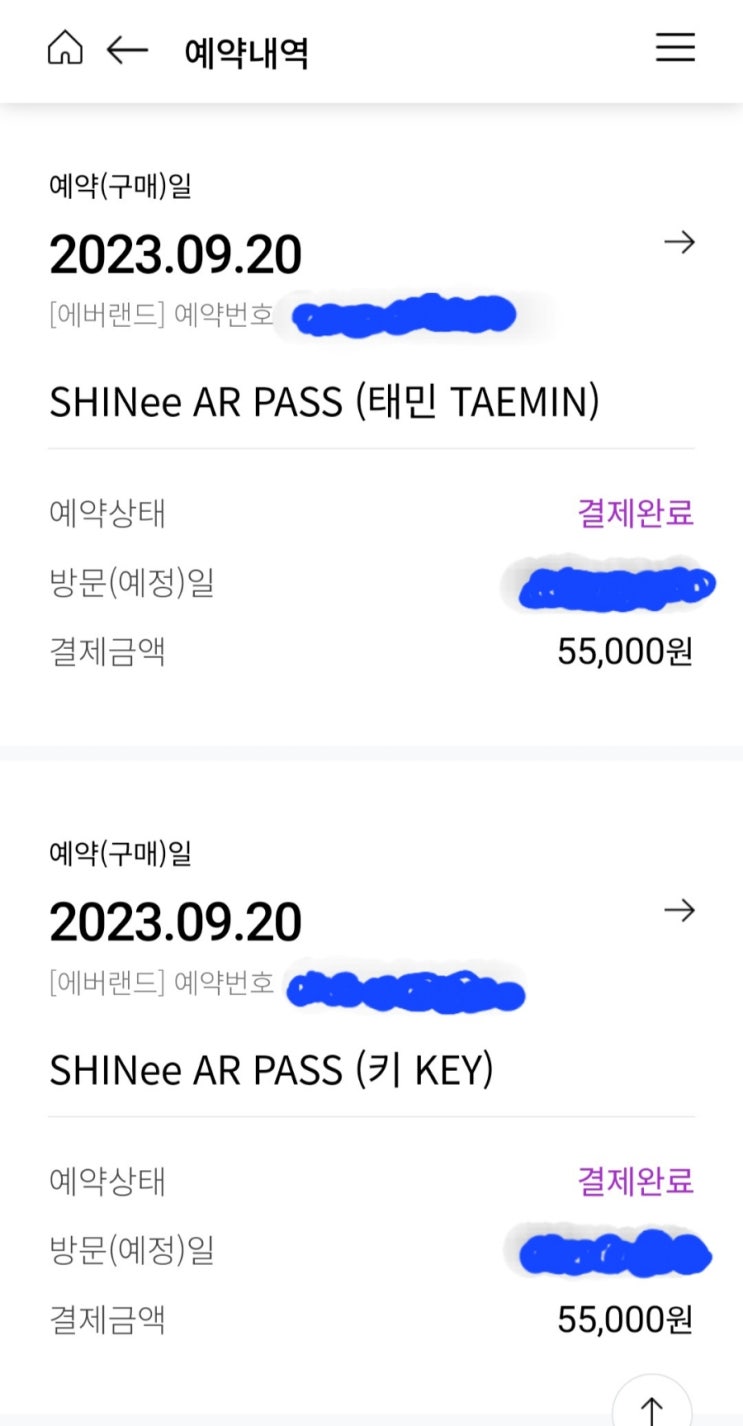Viewport: 743px width, 1426px height.
Task: Tap 55,000원 amount on TAEMIN pass
Action: coord(625,652)
